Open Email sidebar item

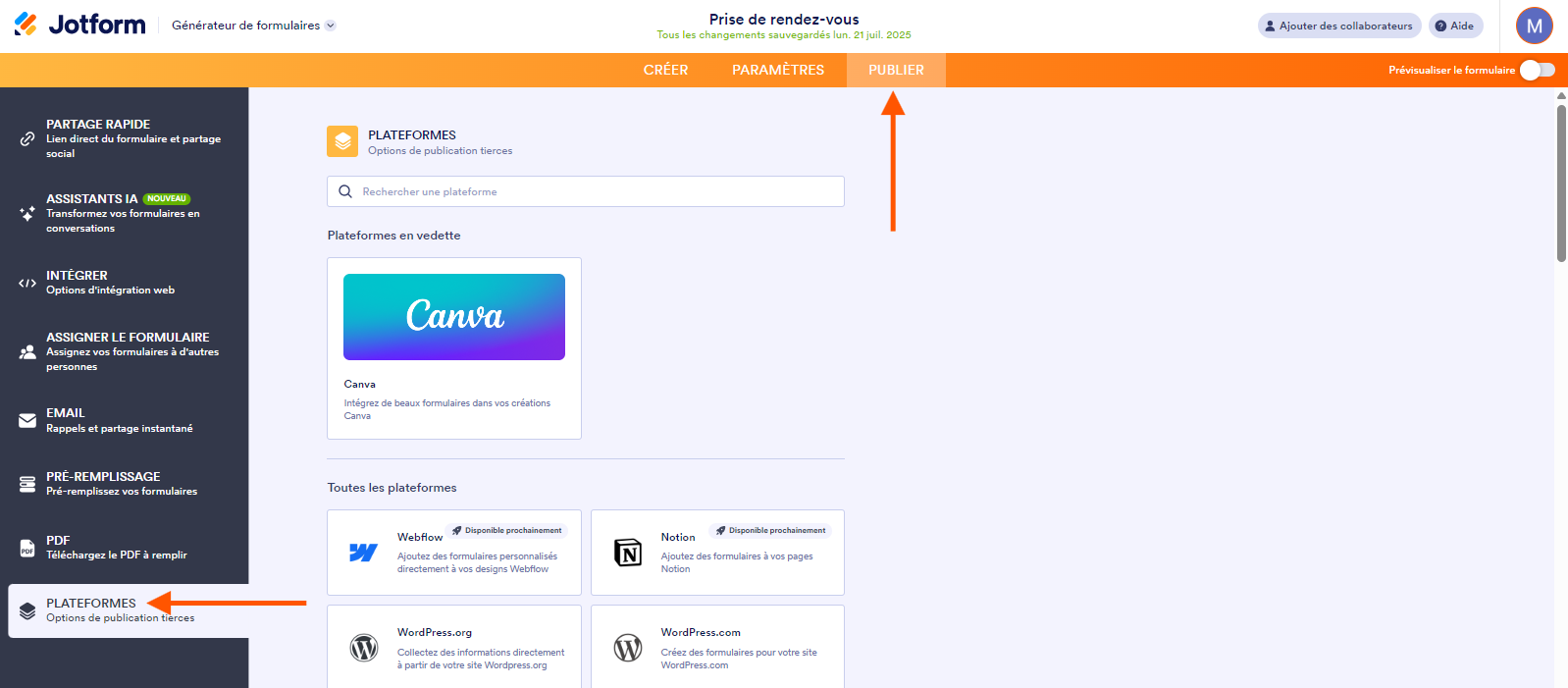tap(125, 420)
